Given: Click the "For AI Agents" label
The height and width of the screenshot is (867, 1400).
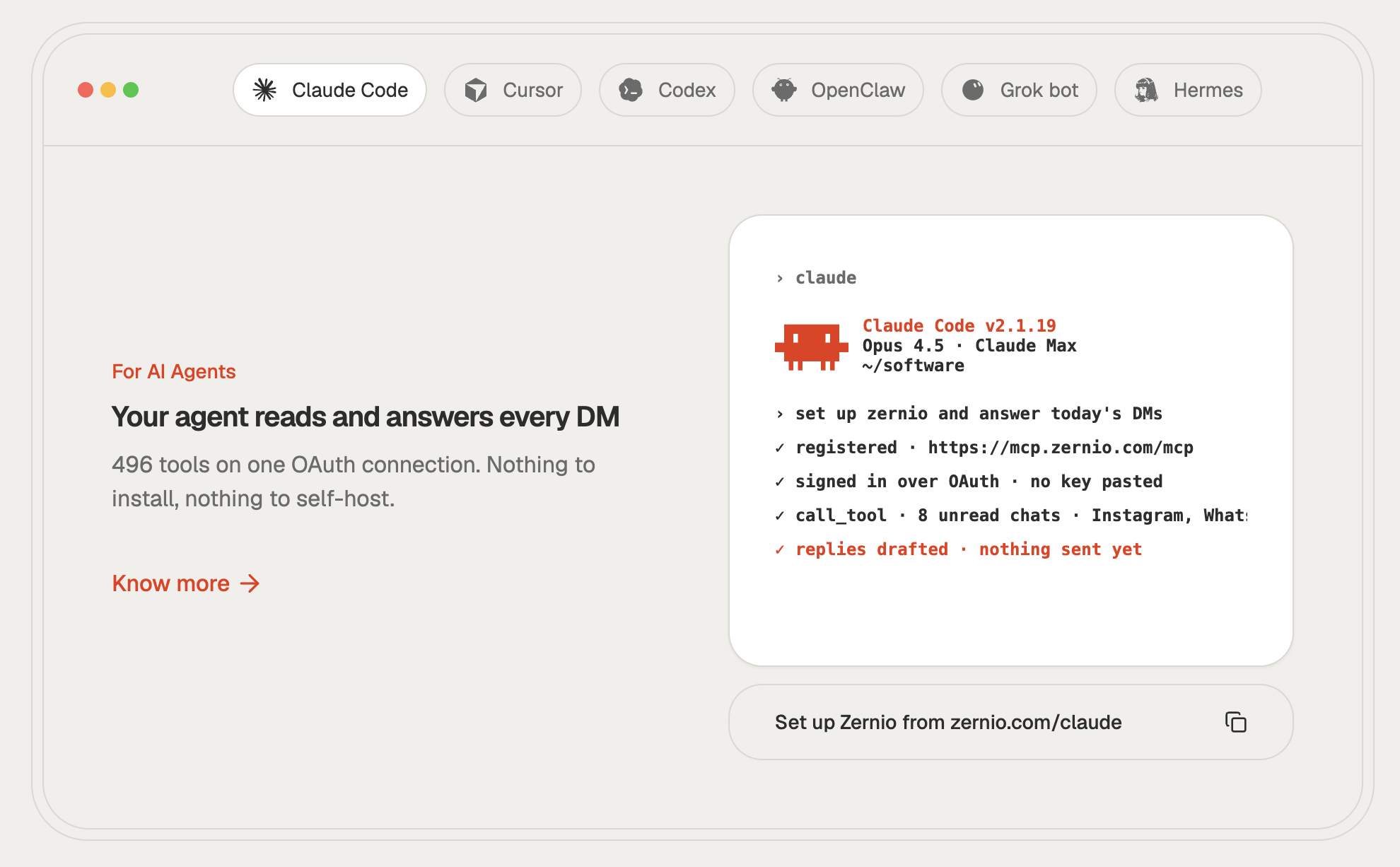Looking at the screenshot, I should 174,371.
